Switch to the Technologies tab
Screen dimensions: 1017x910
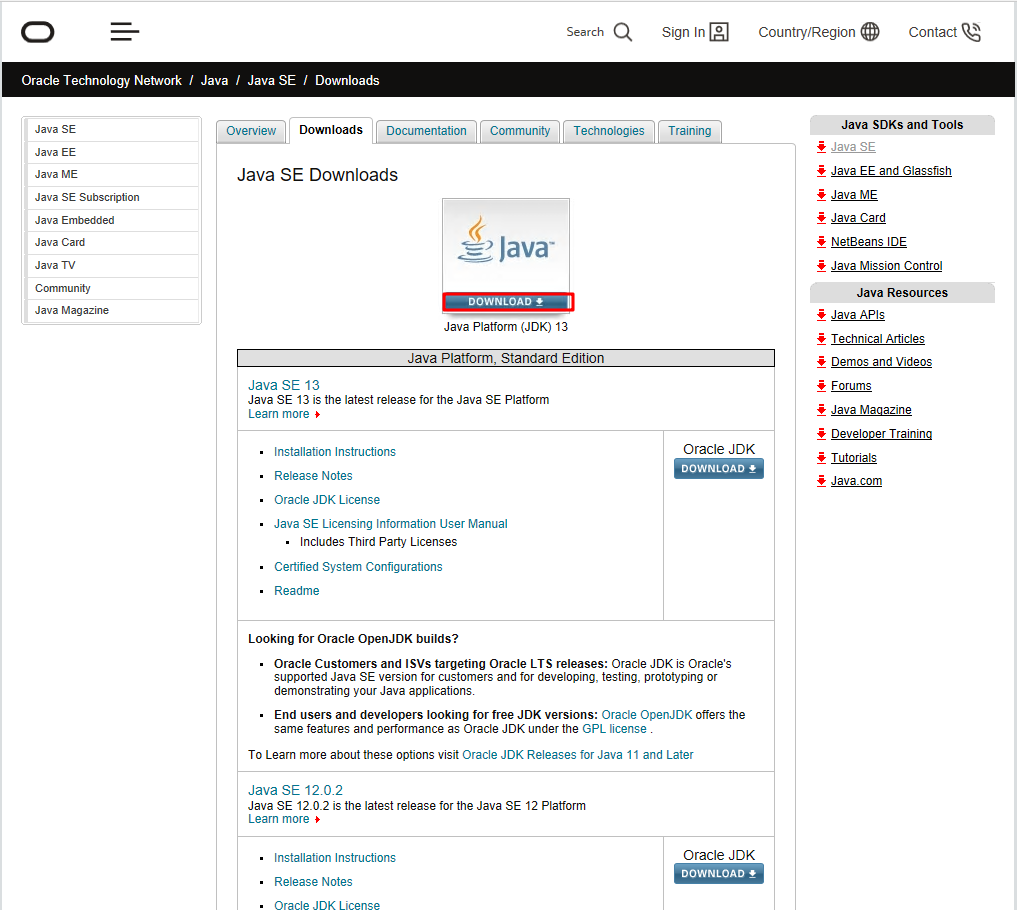point(608,131)
